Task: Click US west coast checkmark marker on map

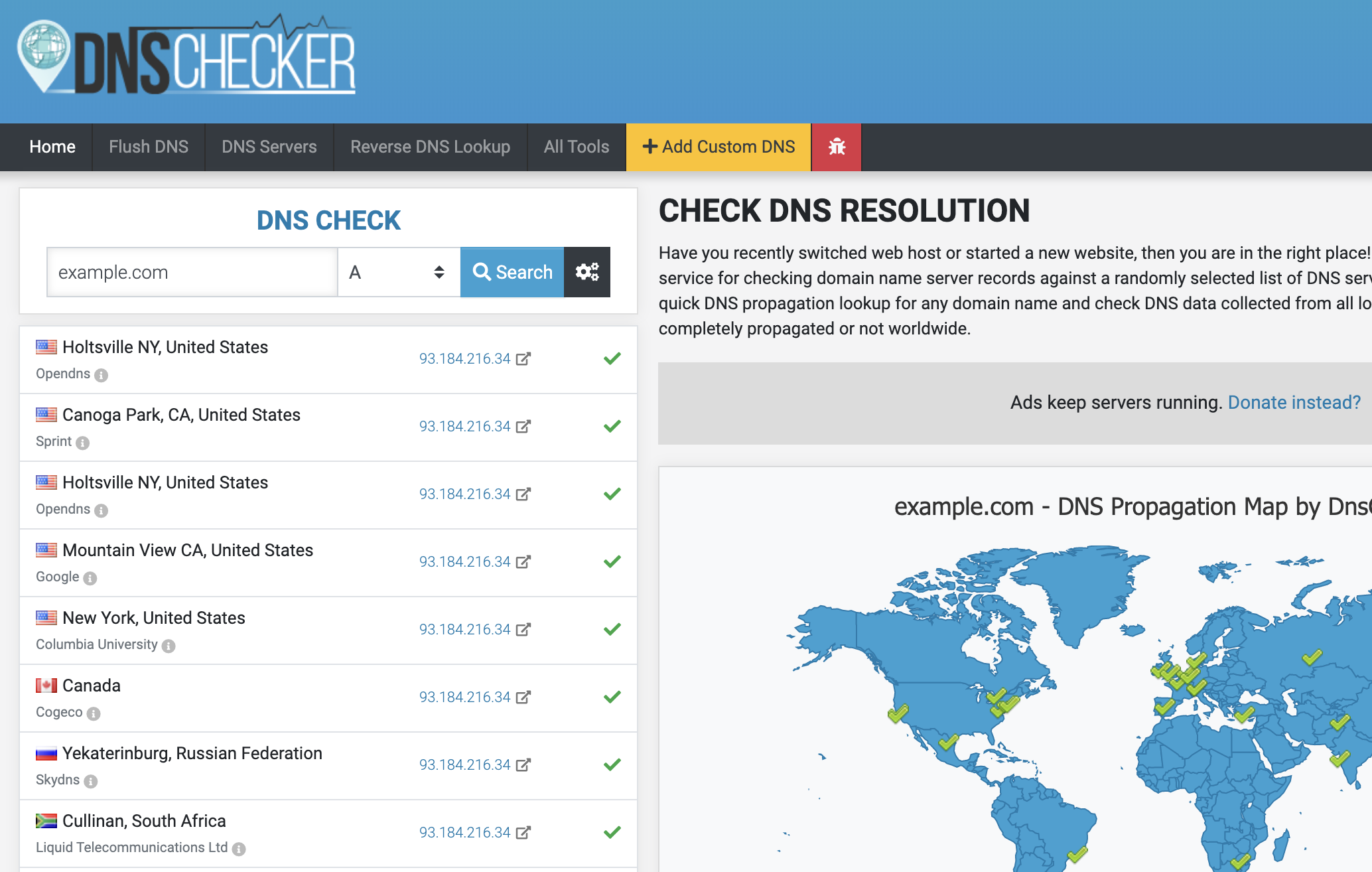Action: [898, 713]
